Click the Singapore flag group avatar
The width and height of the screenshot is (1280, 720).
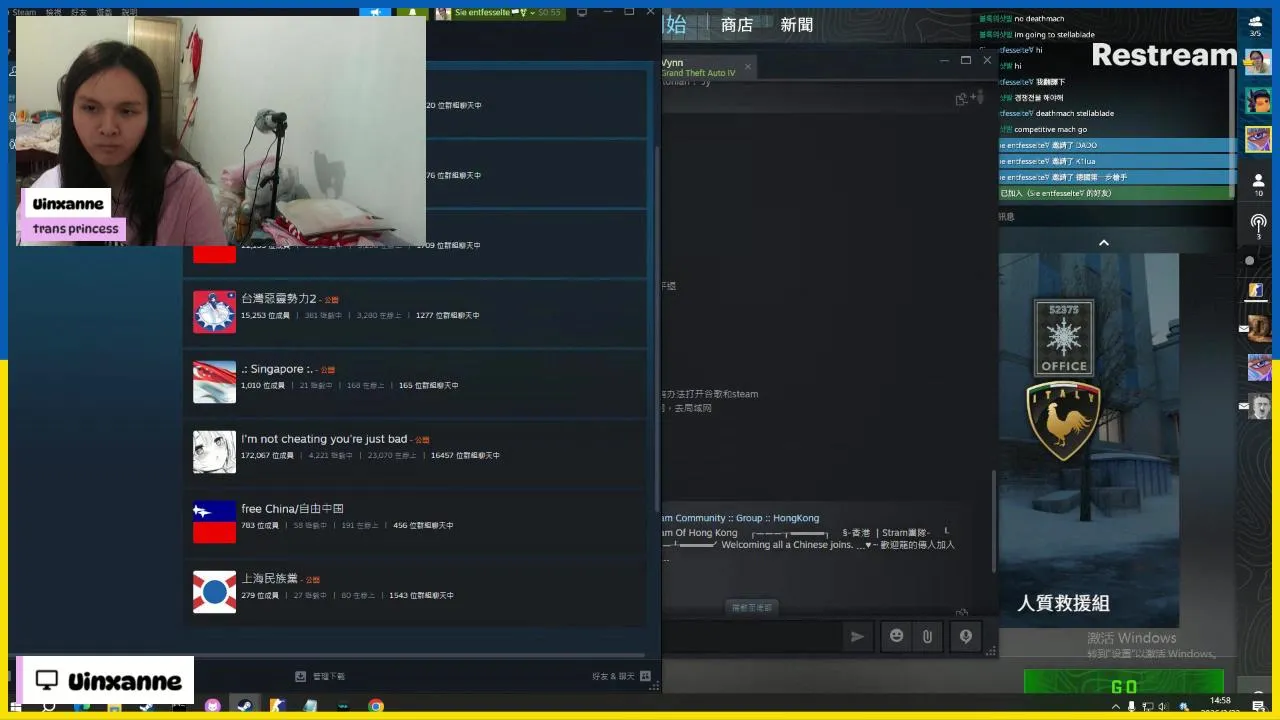tap(214, 382)
